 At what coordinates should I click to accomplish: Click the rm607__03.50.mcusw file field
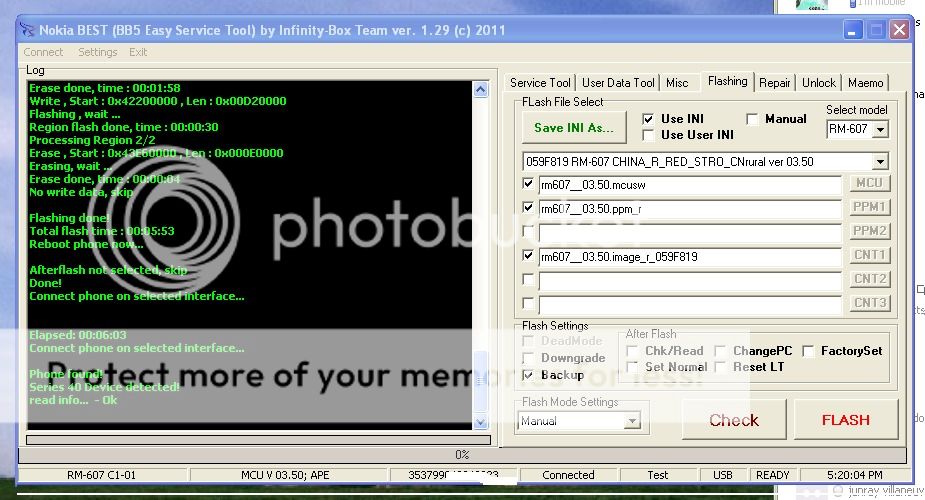[x=689, y=183]
